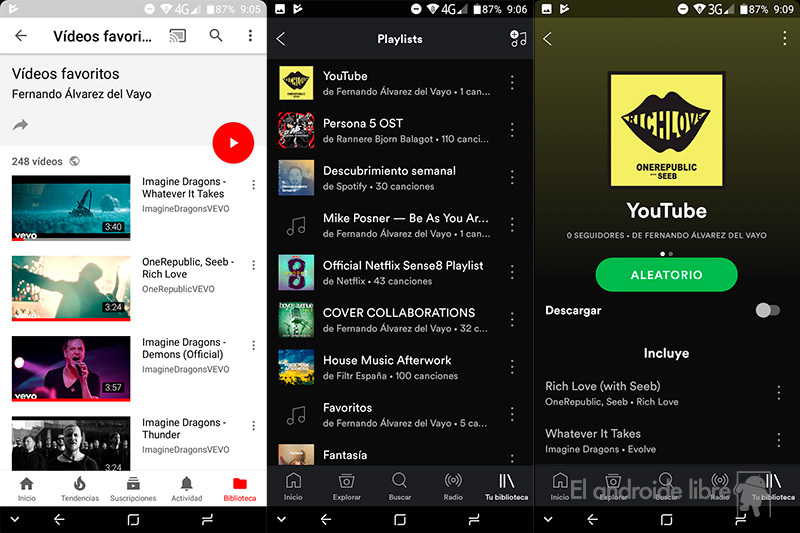Tap Radio in the Playlists screen nav
This screenshot has width=800, height=533.
click(x=453, y=486)
